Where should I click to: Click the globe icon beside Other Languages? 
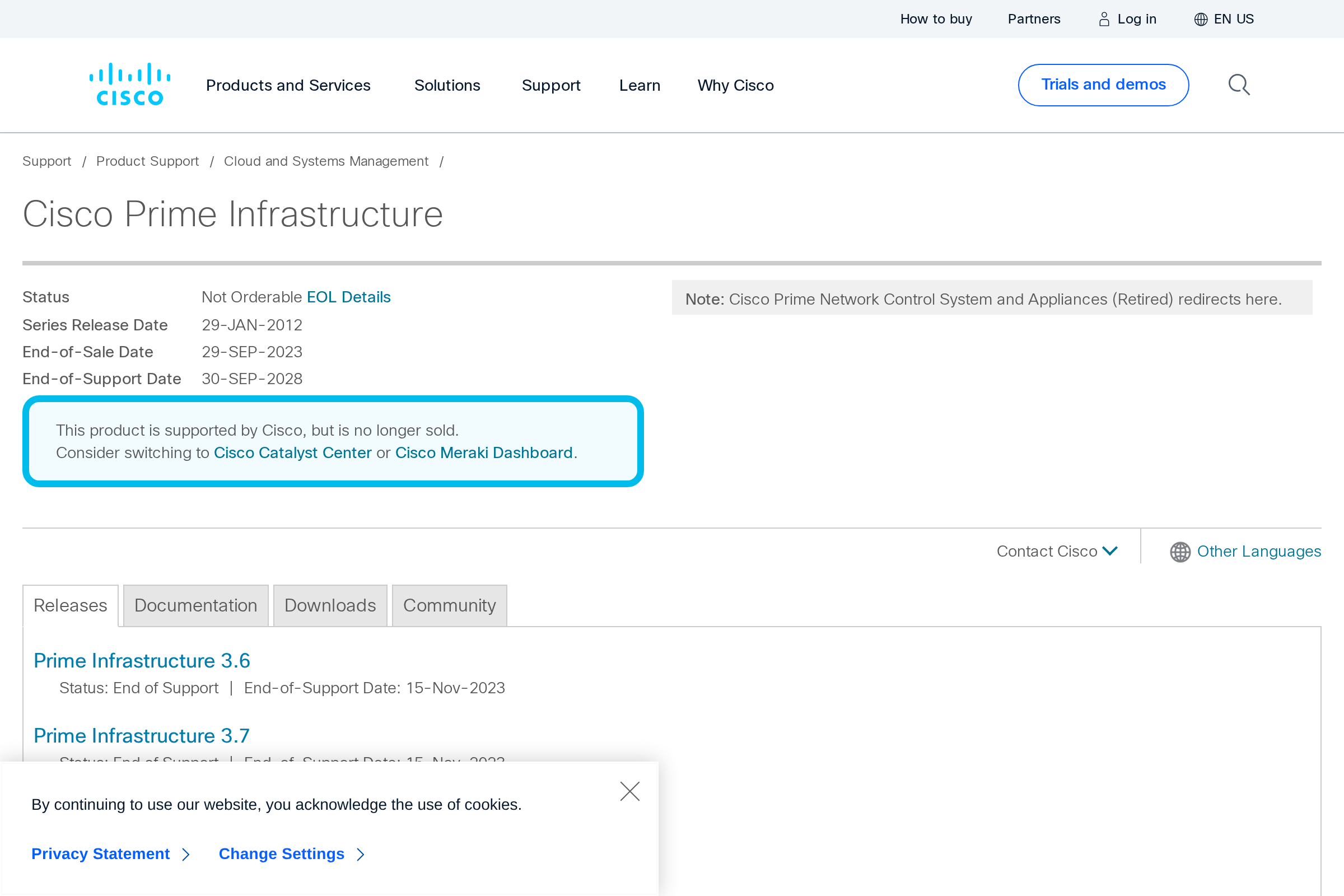(1179, 552)
